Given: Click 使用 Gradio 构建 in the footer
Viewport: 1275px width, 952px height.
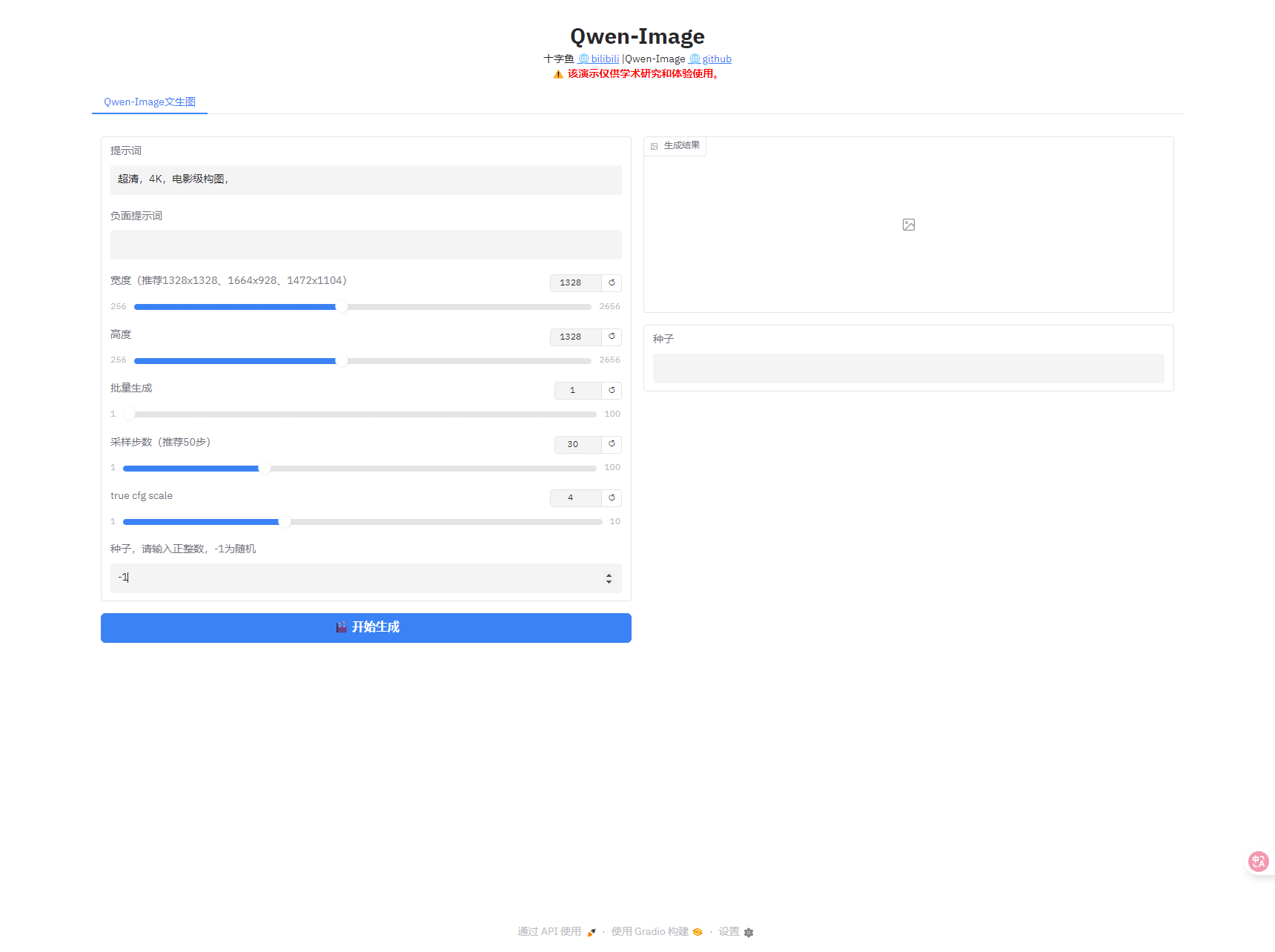Looking at the screenshot, I should tap(650, 931).
